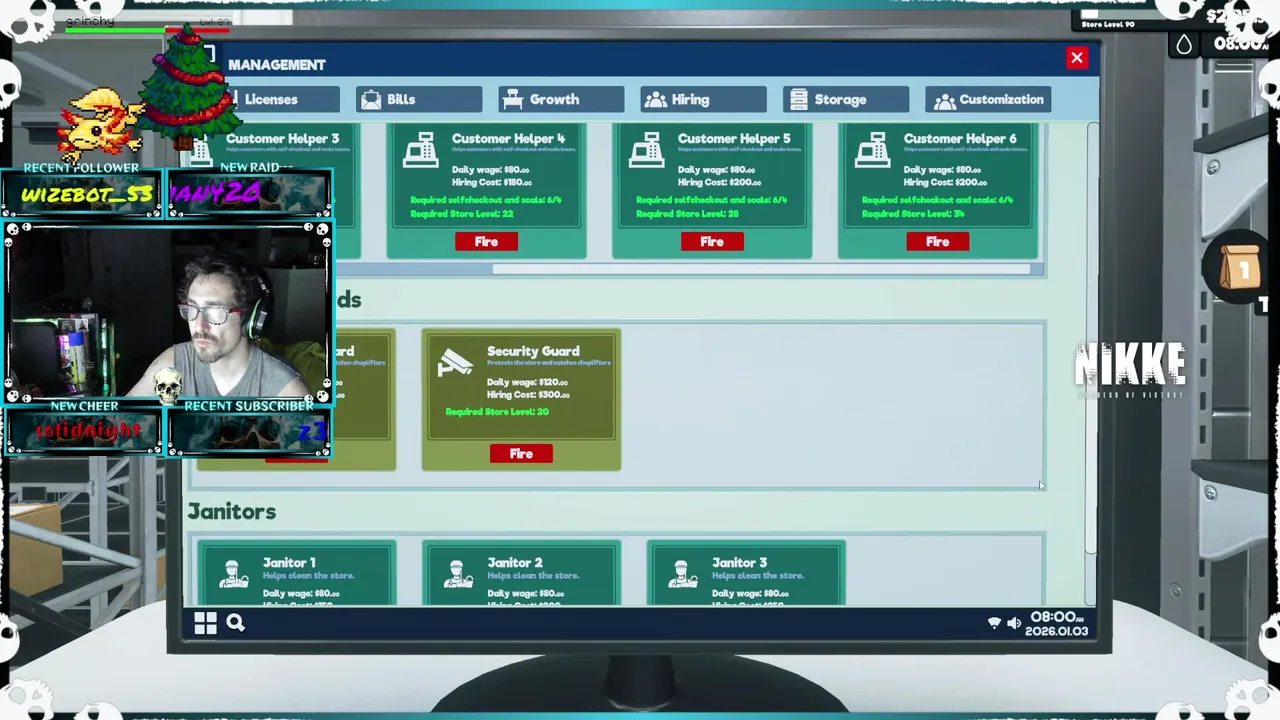Click the volume speaker tray icon

(x=1014, y=623)
